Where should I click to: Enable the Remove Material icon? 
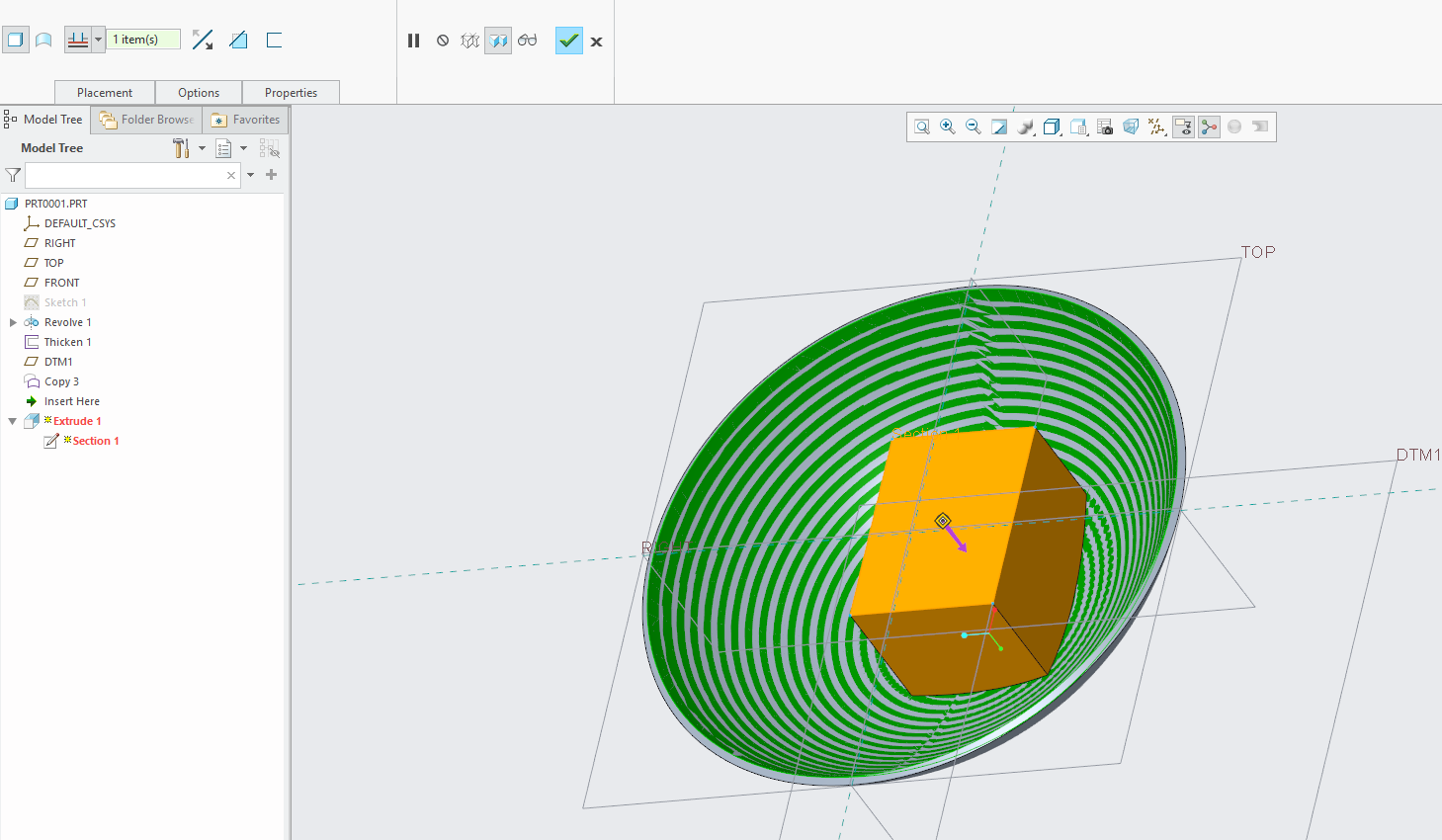tap(238, 40)
